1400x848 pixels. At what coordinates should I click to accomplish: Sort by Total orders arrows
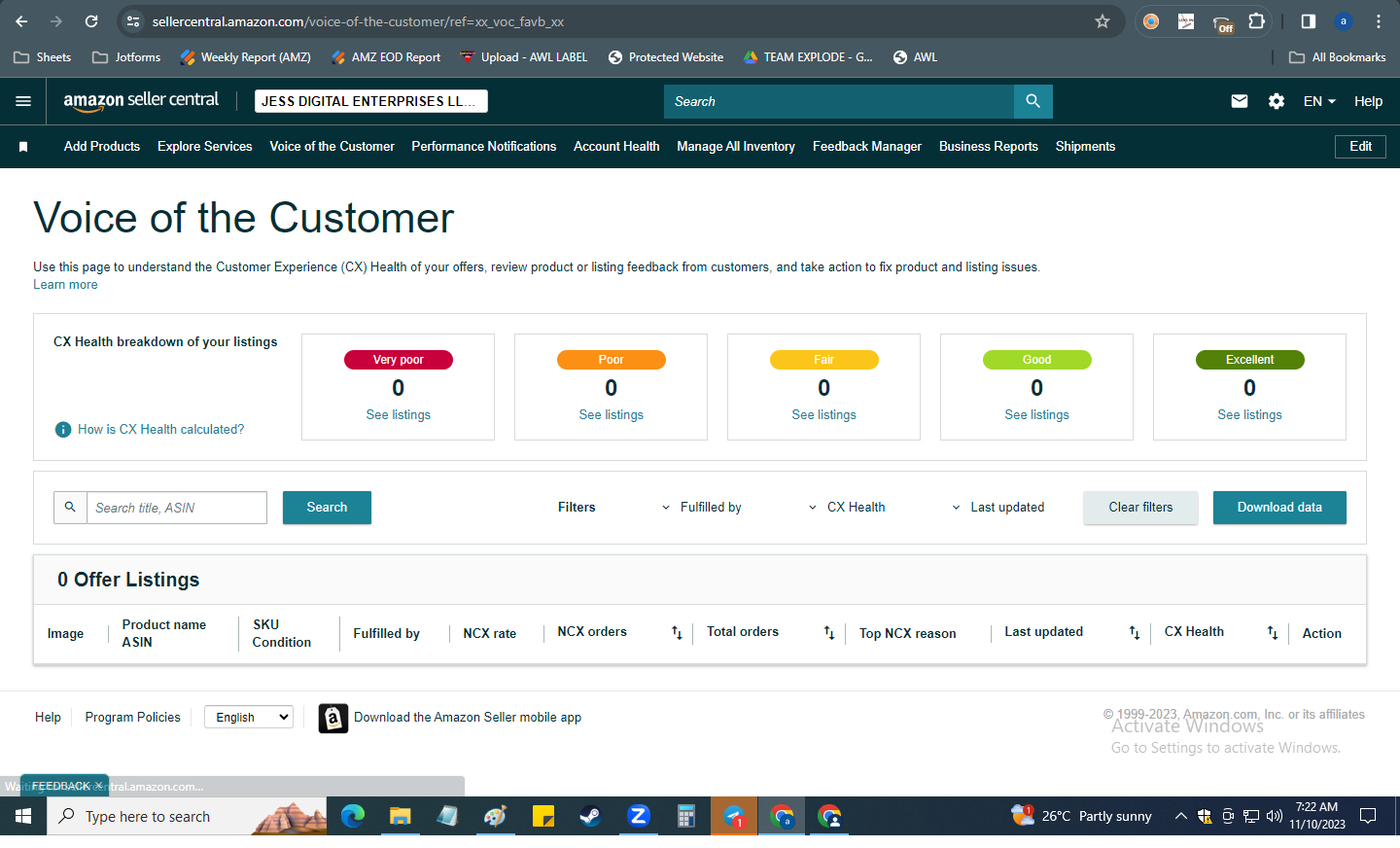click(x=828, y=633)
